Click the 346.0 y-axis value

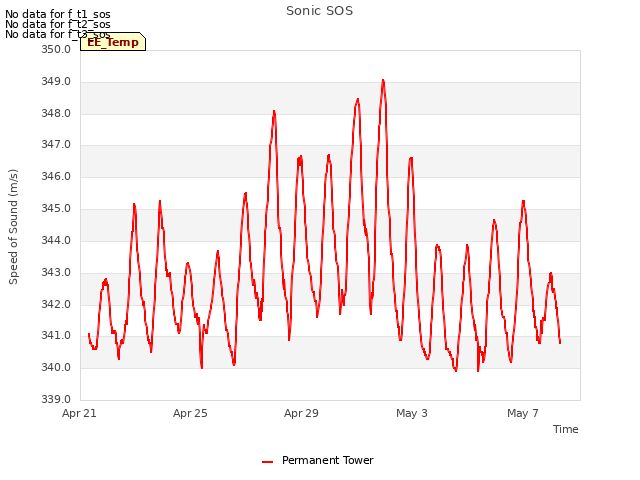pyautogui.click(x=56, y=176)
